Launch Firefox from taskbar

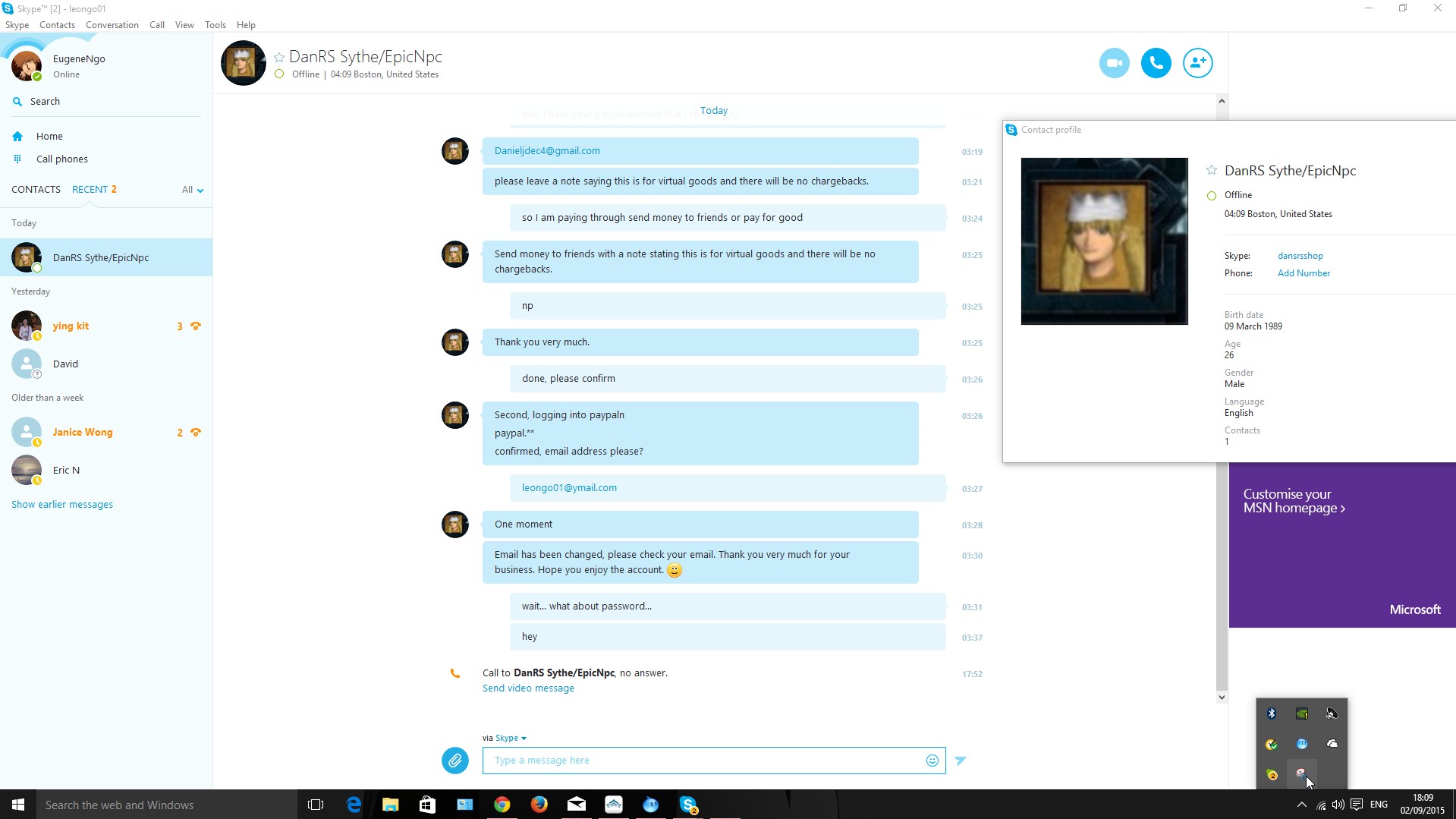539,805
